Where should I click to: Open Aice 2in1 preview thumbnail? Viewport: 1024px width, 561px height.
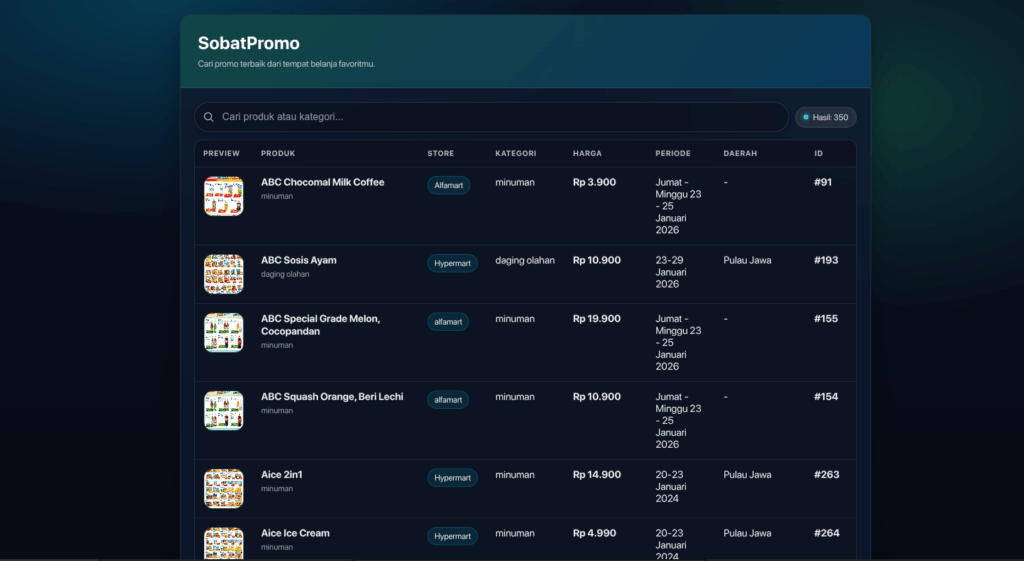click(x=223, y=489)
